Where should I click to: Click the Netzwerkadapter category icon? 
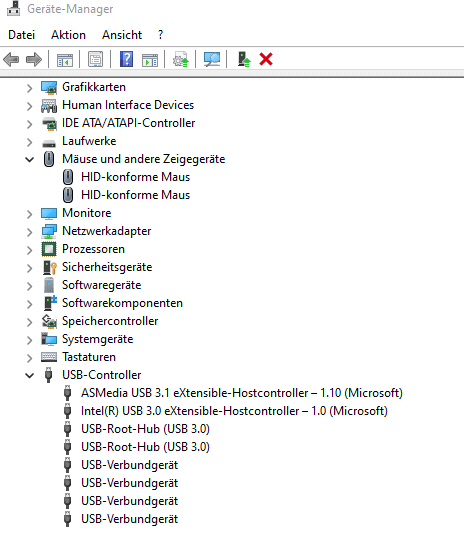pos(49,232)
